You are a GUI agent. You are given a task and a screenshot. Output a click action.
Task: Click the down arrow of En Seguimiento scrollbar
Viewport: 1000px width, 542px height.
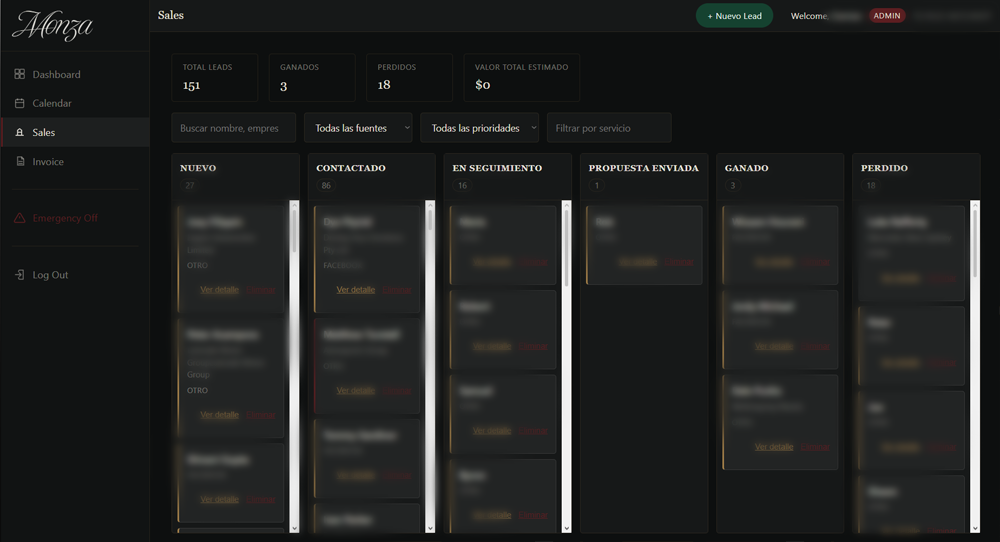pos(566,528)
